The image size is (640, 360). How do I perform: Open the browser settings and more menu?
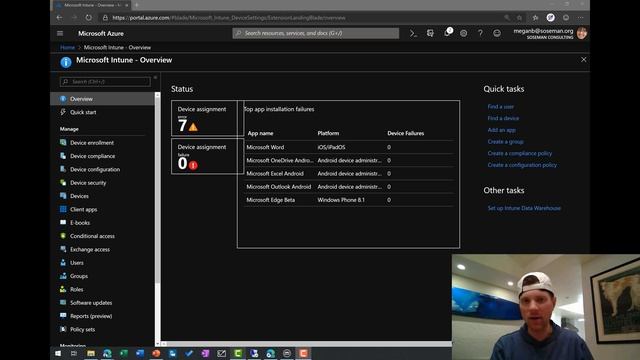point(580,18)
